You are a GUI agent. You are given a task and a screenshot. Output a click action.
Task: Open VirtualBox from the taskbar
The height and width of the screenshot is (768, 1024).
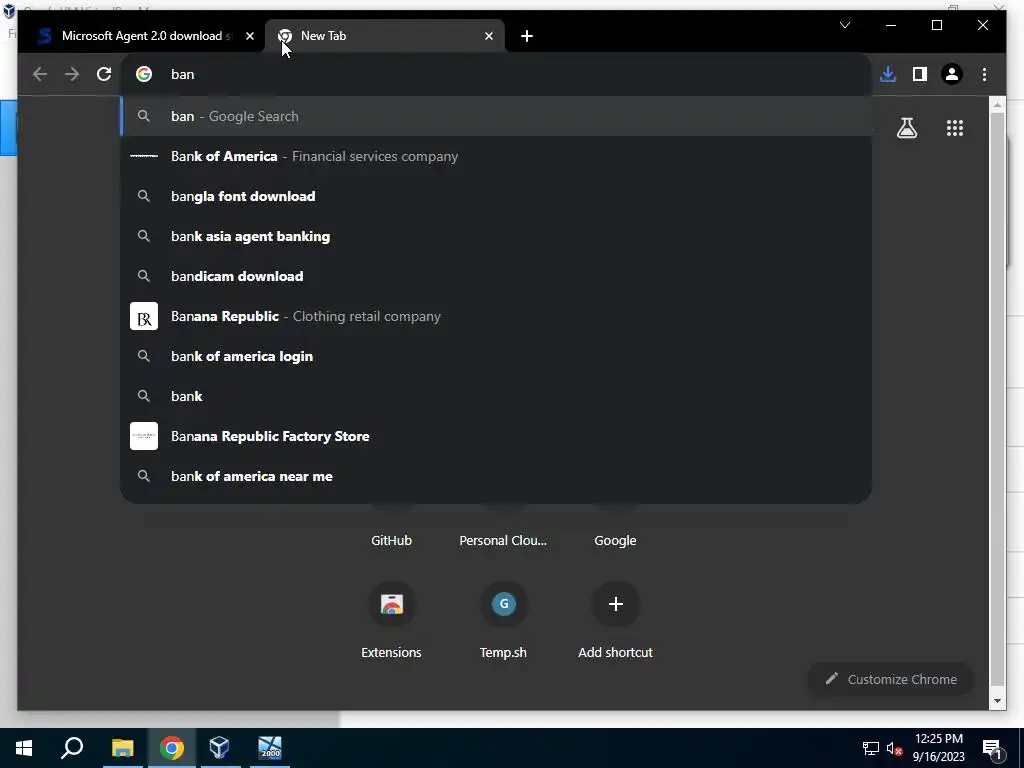tap(220, 748)
